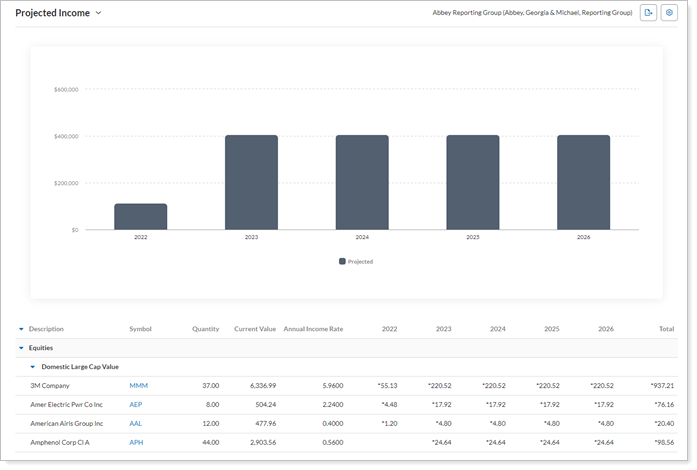Toggle the Projected series legend swatch
Screen dimensions: 697x470
click(342, 261)
